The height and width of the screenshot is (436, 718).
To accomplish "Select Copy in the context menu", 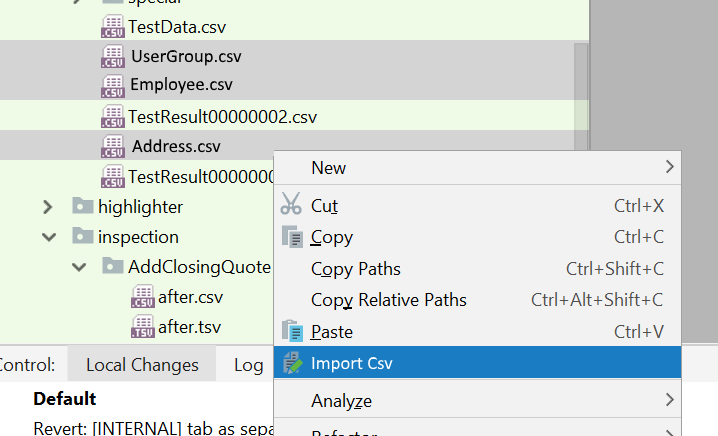I will coord(477,237).
